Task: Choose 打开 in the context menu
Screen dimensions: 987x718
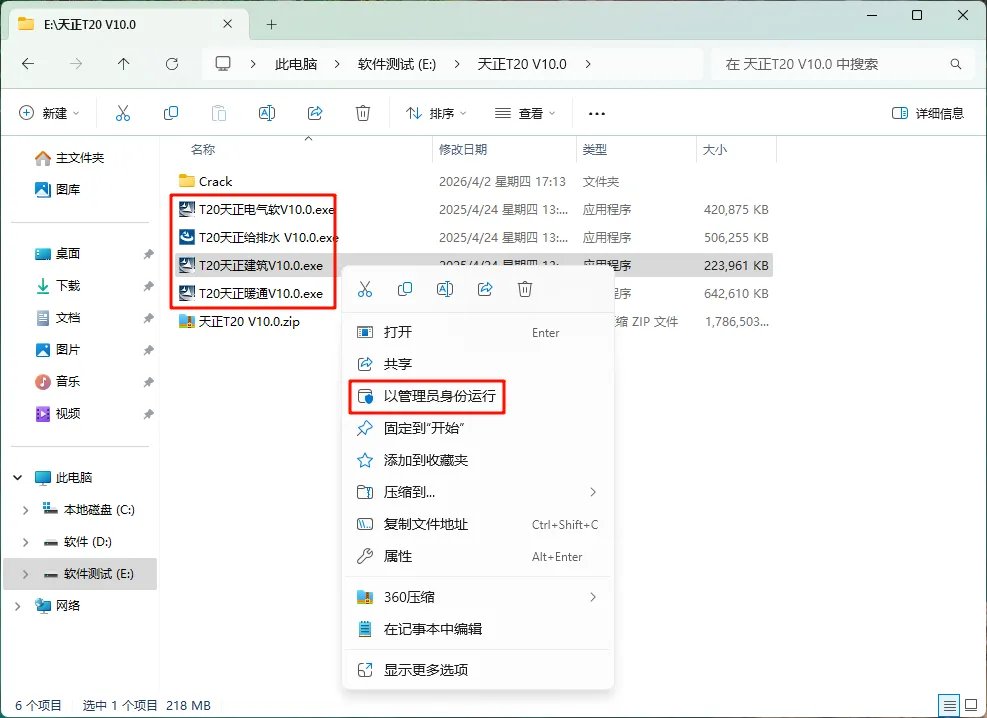Action: click(478, 332)
